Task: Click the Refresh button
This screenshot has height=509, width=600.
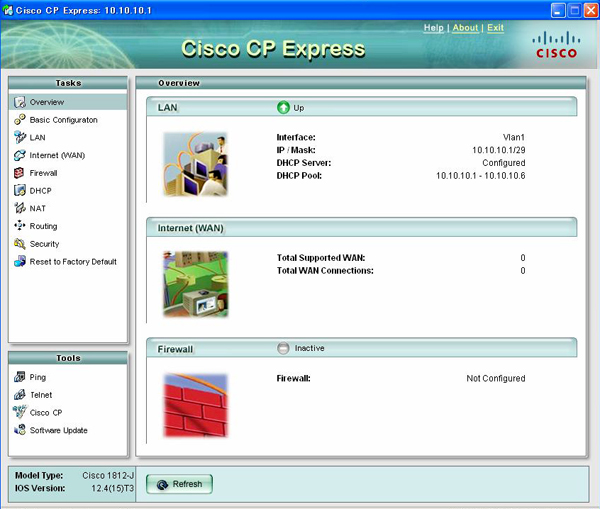Action: click(x=179, y=484)
